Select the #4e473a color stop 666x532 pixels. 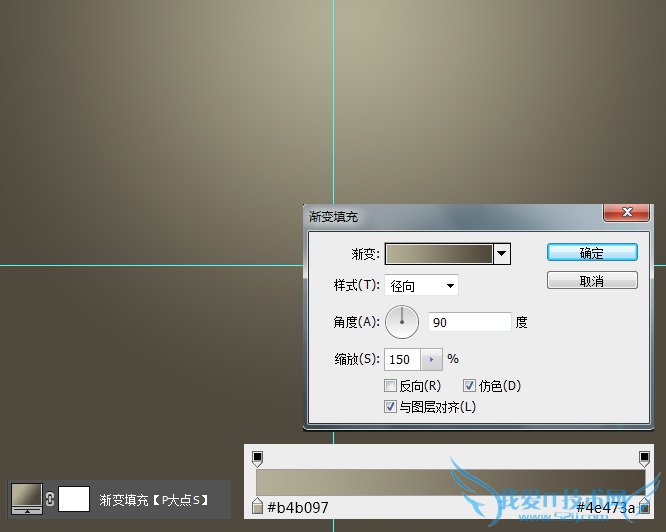[x=645, y=506]
